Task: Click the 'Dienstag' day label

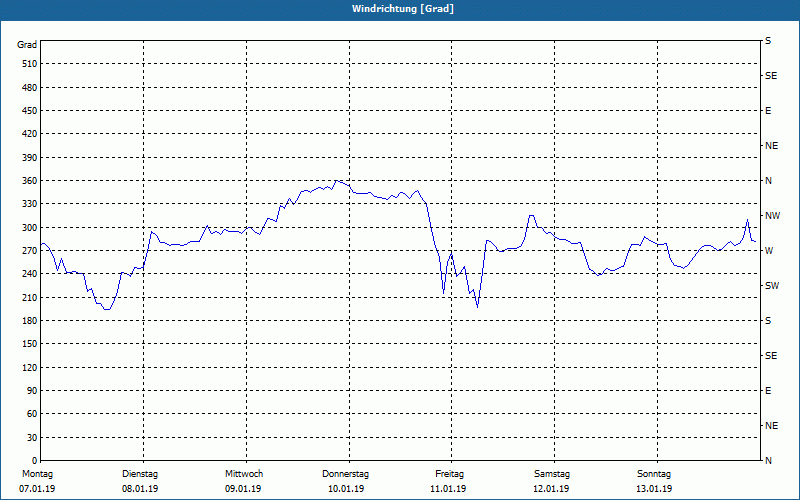Action: tap(140, 474)
